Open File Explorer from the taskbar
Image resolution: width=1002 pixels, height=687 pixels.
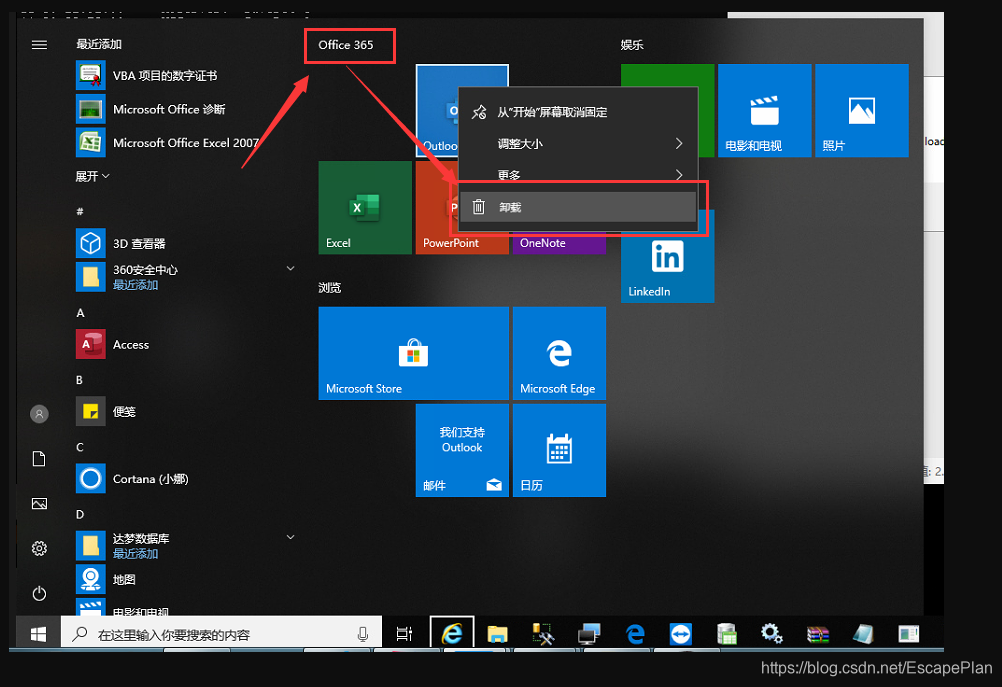(x=497, y=634)
